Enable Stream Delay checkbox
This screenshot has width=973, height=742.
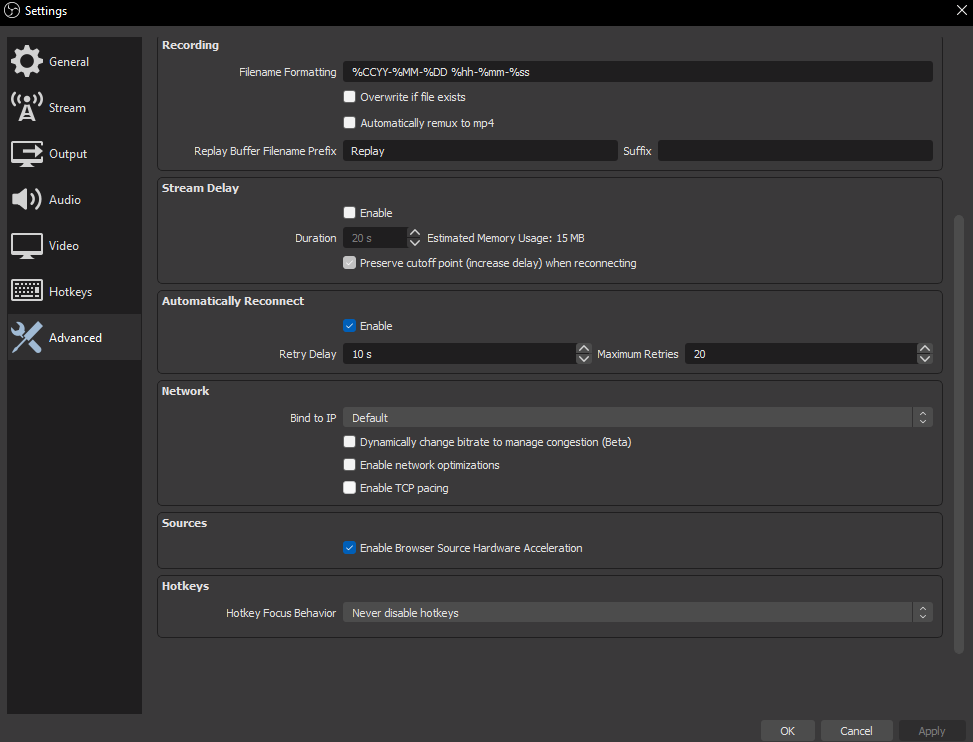click(349, 213)
